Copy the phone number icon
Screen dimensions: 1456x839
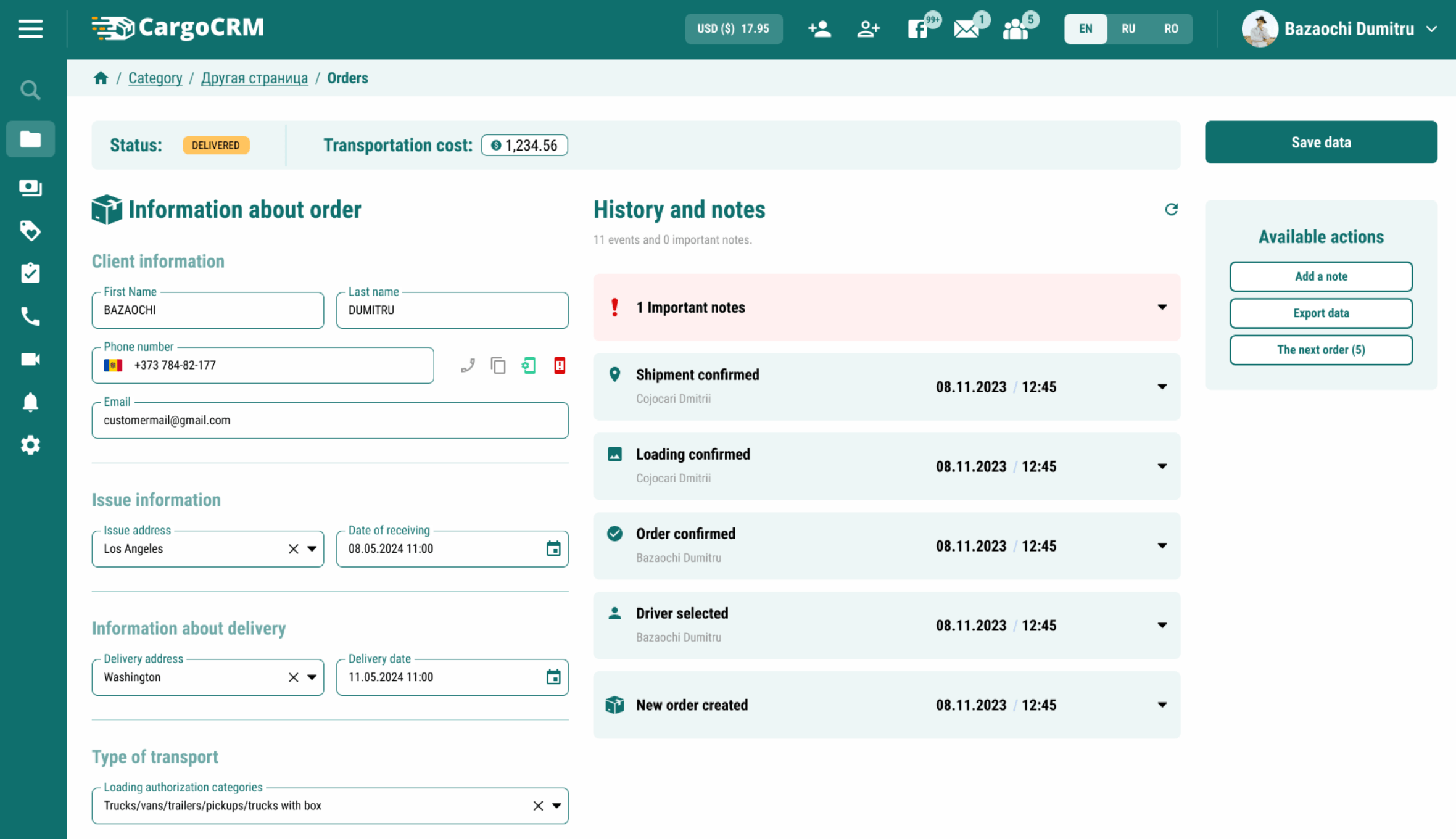[x=498, y=365]
